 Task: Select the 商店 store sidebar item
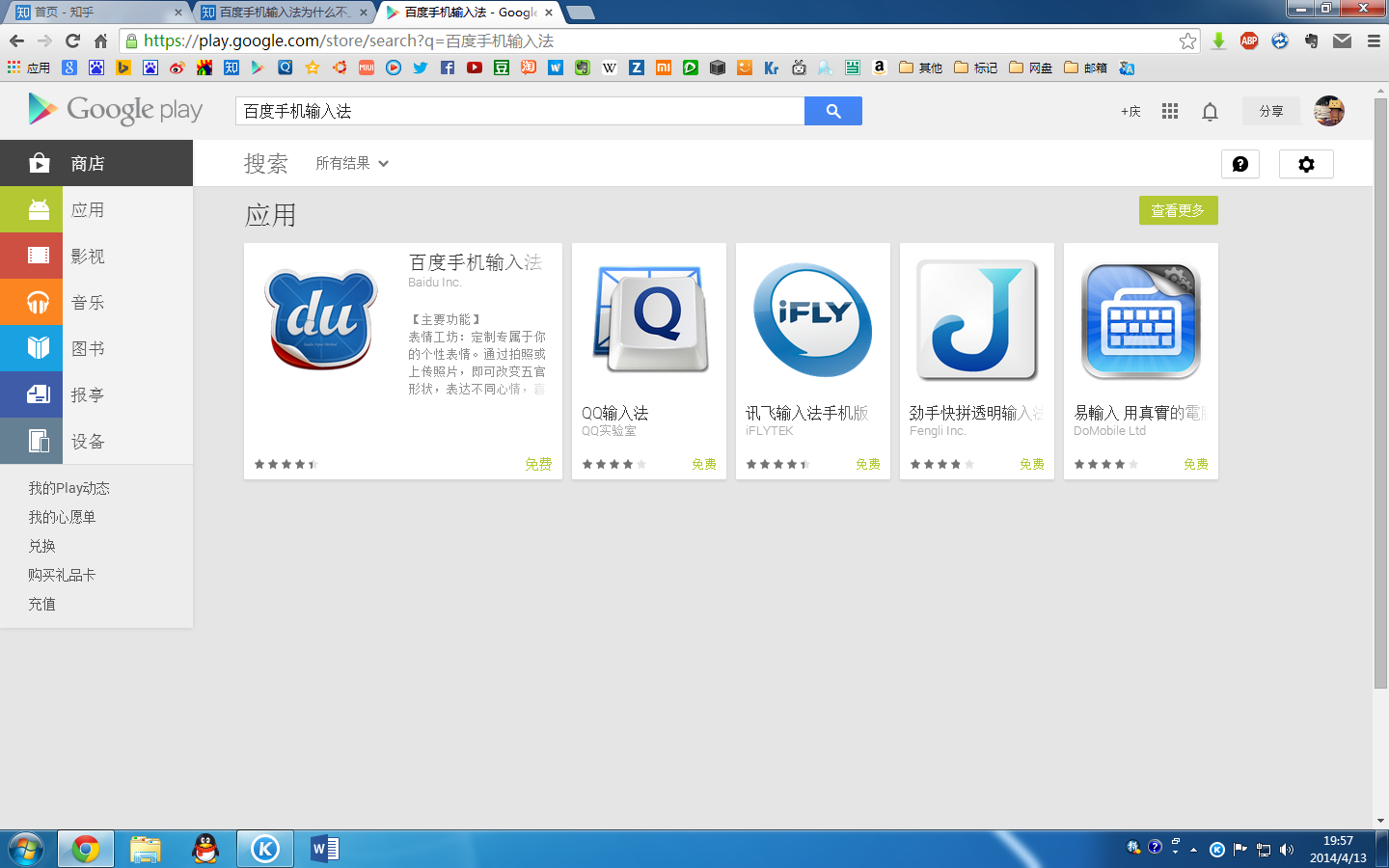pos(96,163)
